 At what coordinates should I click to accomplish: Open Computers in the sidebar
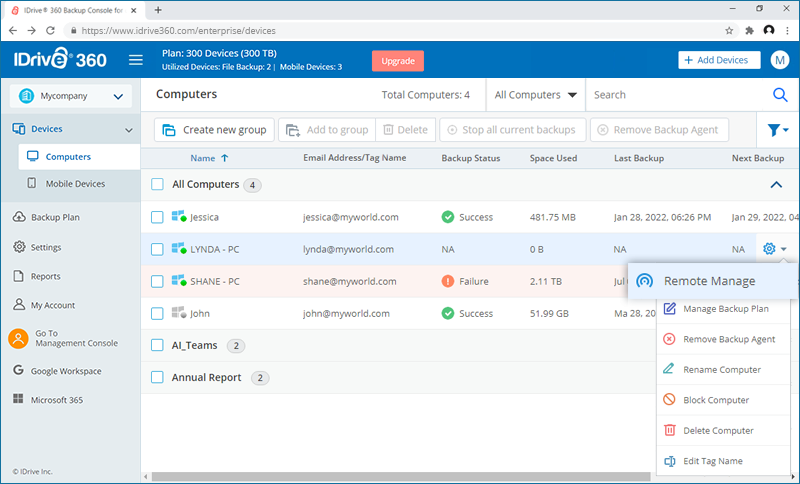point(79,157)
